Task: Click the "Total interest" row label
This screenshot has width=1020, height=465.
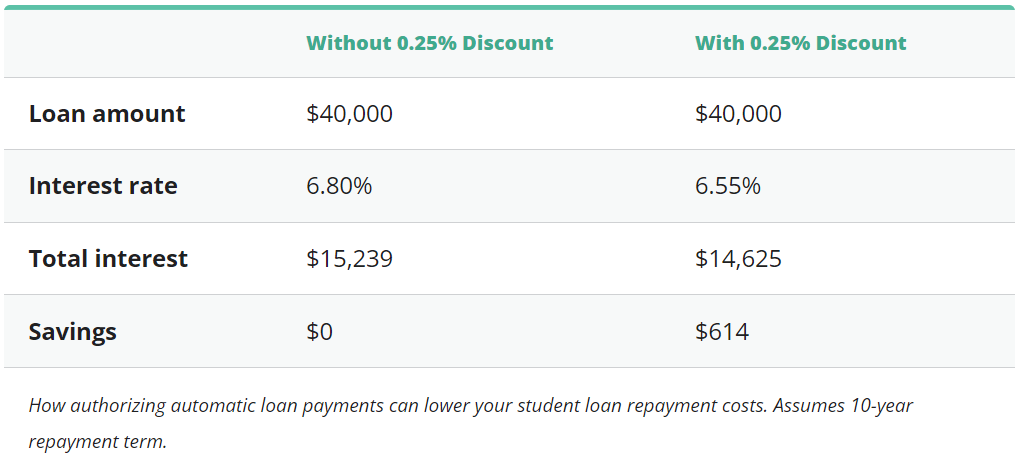Action: (108, 259)
